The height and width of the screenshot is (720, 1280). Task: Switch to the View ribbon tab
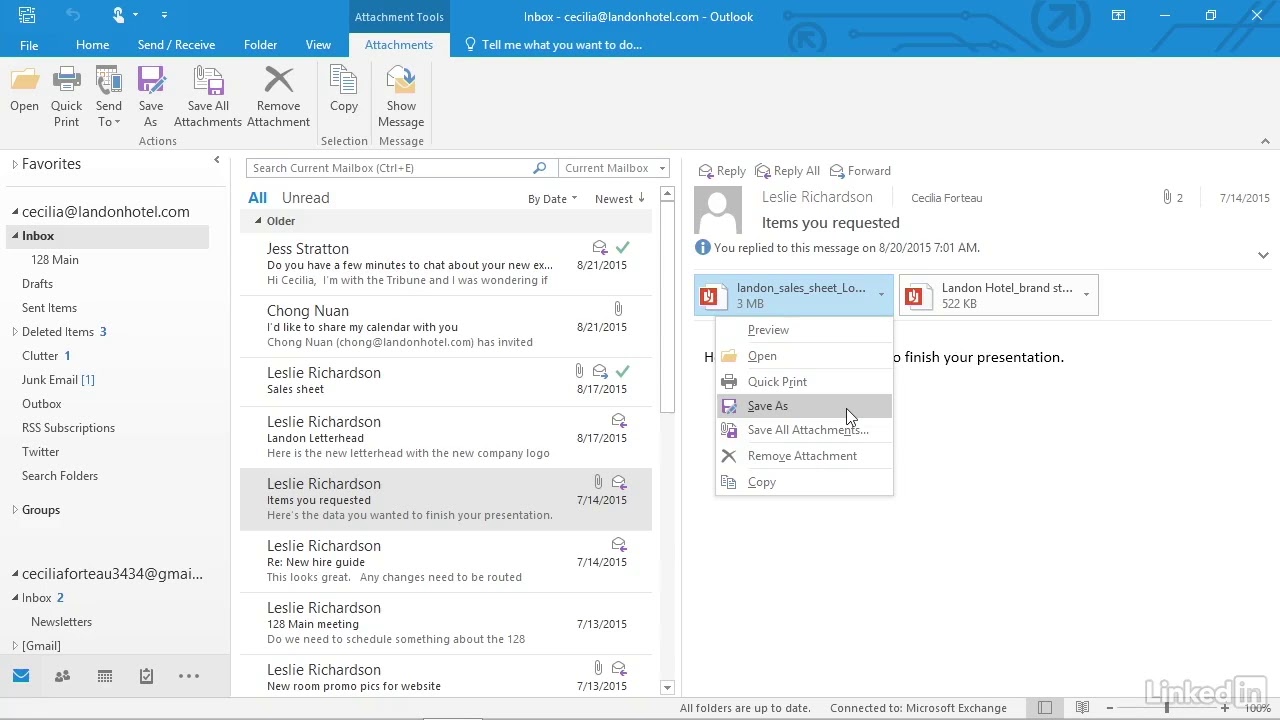[x=318, y=45]
